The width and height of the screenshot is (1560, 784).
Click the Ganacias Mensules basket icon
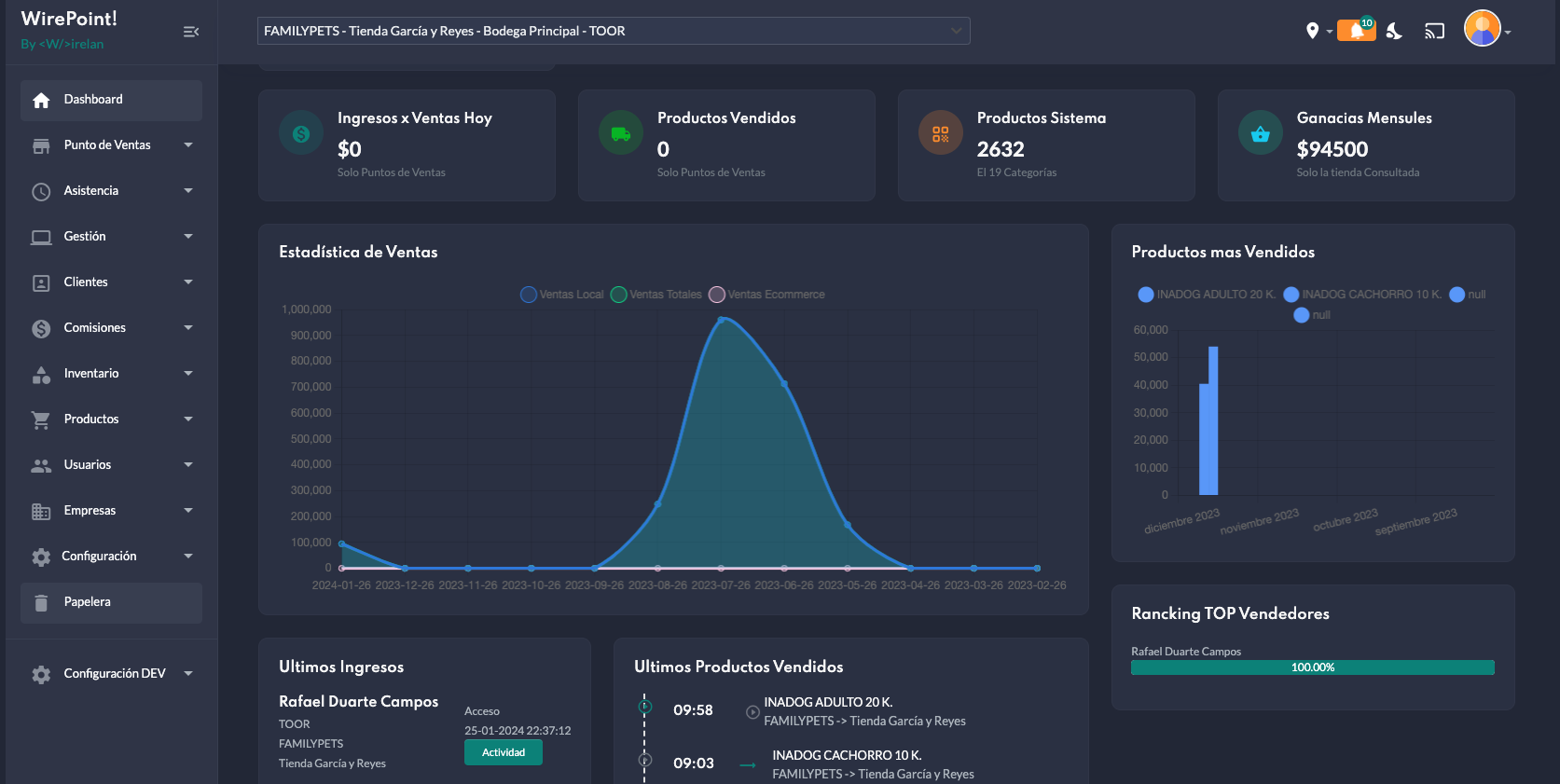pos(1261,133)
